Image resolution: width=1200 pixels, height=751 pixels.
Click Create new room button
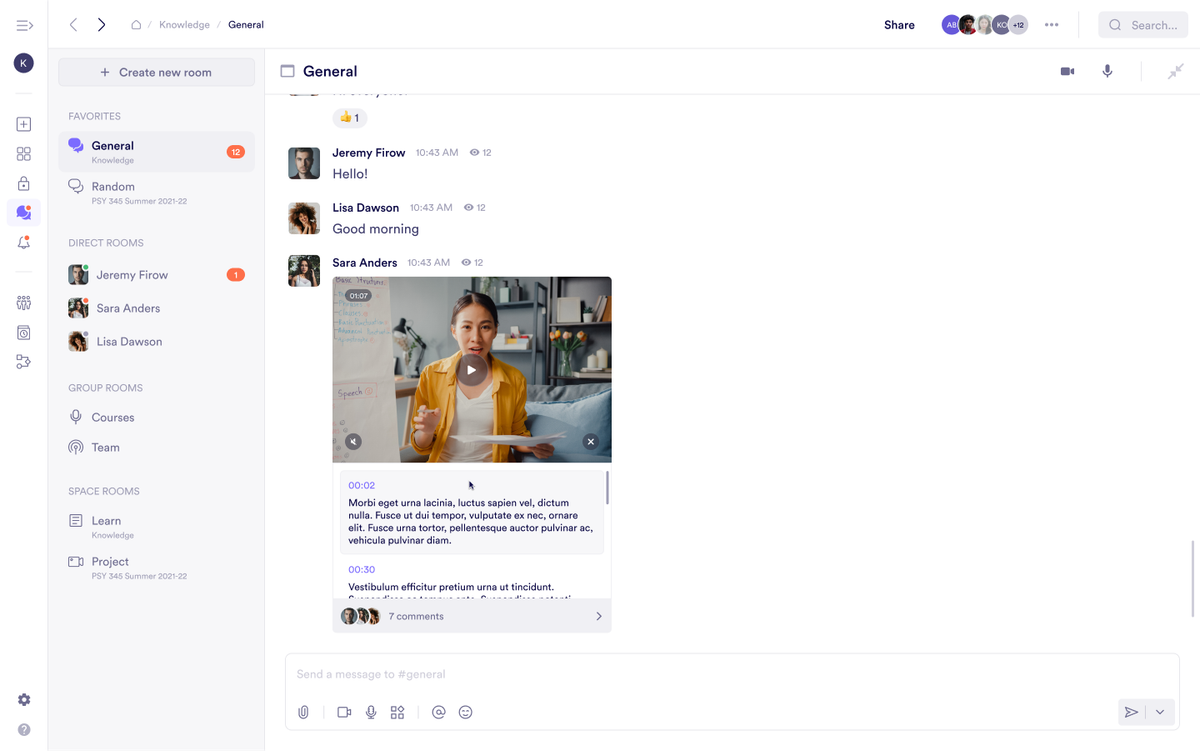coord(156,72)
